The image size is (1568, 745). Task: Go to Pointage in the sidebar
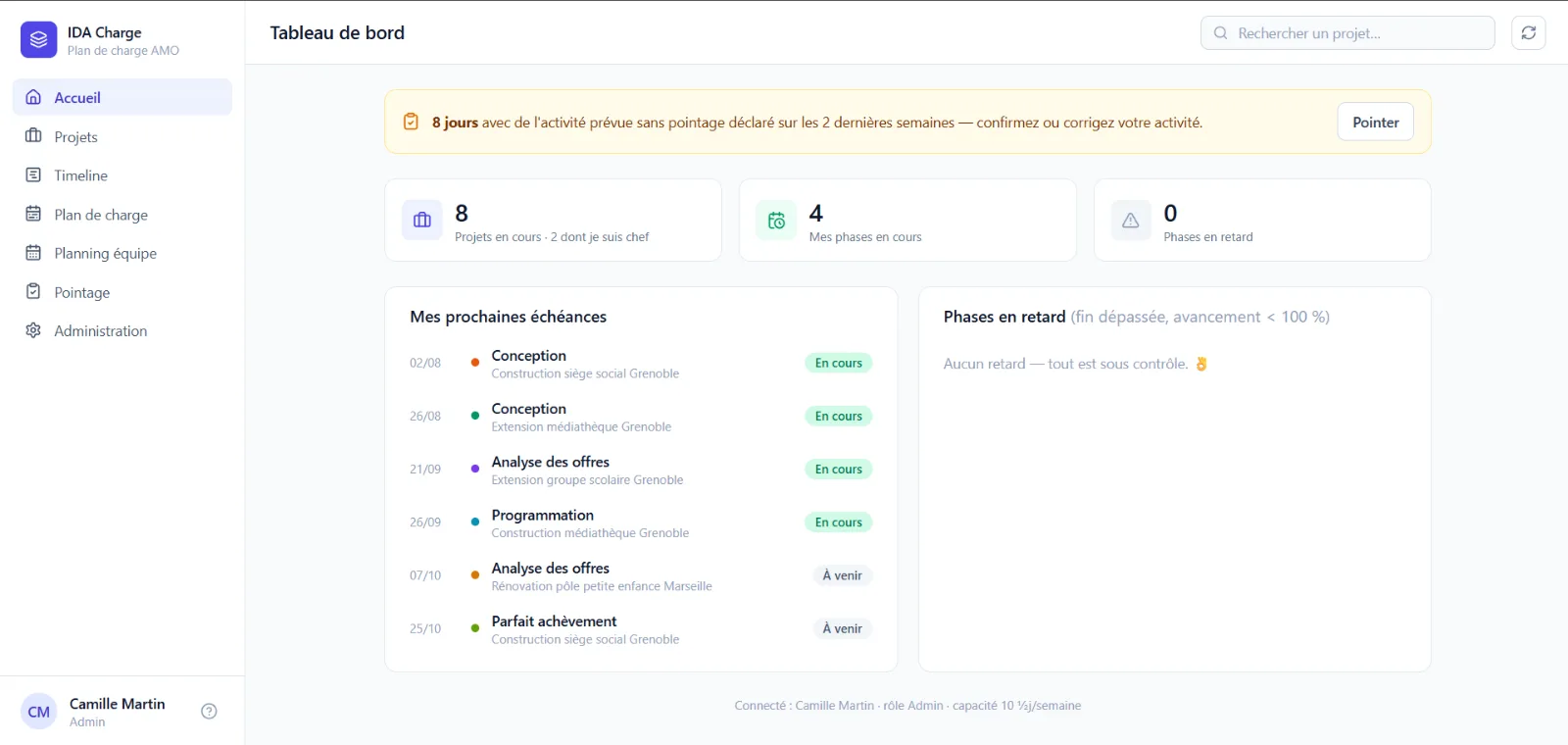(x=122, y=291)
